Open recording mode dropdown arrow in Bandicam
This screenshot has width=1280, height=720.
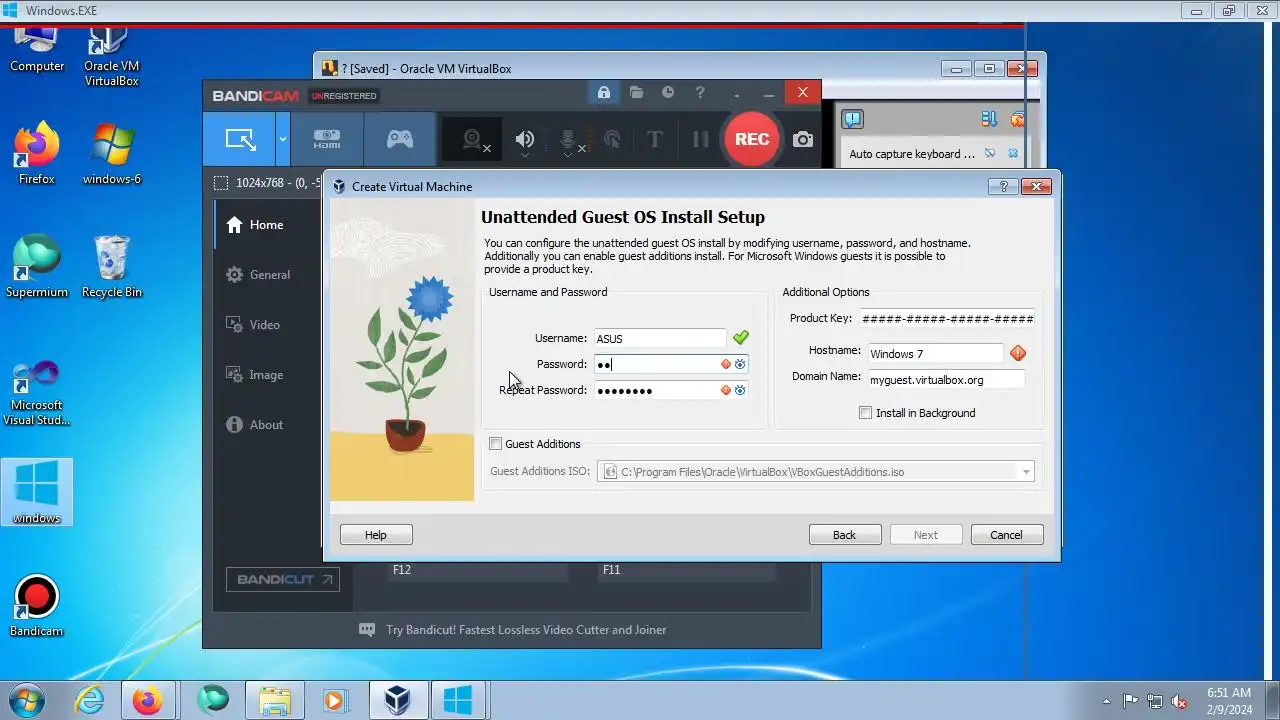point(283,139)
